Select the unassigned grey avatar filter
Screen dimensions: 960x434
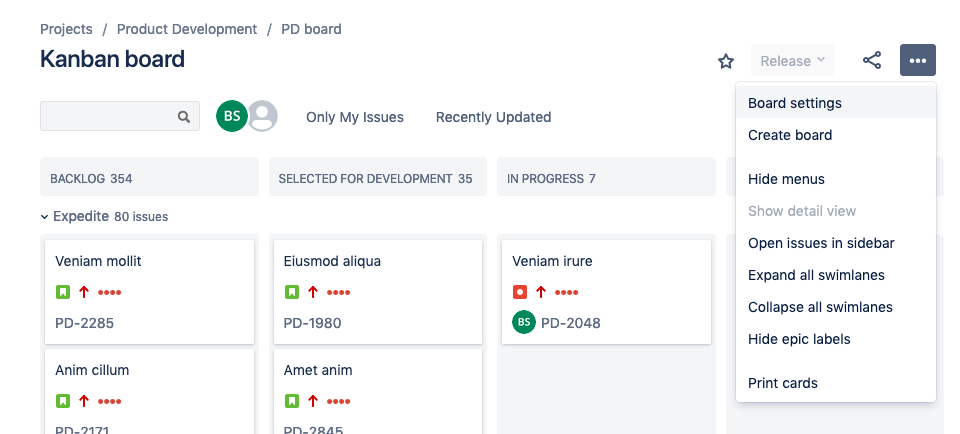pyautogui.click(x=263, y=116)
